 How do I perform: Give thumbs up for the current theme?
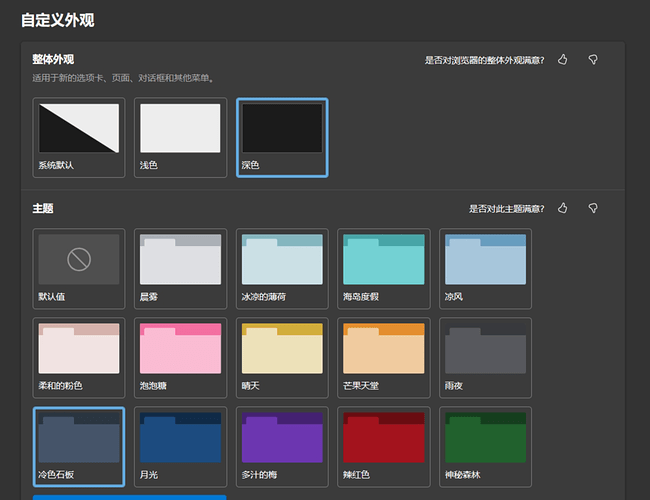coord(563,208)
